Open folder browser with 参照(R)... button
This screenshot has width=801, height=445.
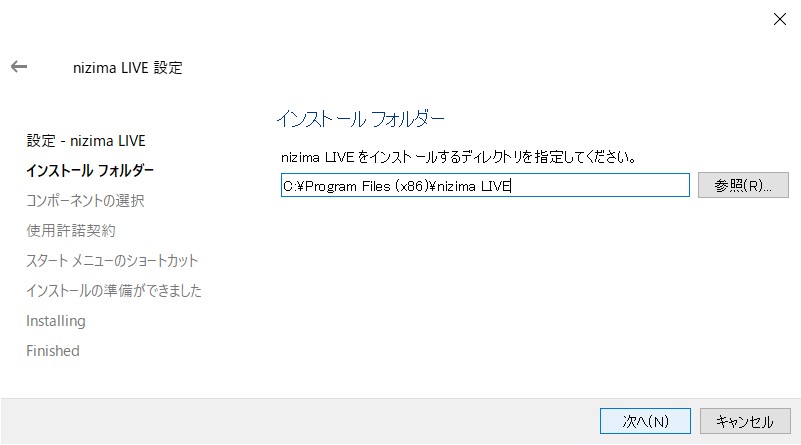click(x=743, y=186)
